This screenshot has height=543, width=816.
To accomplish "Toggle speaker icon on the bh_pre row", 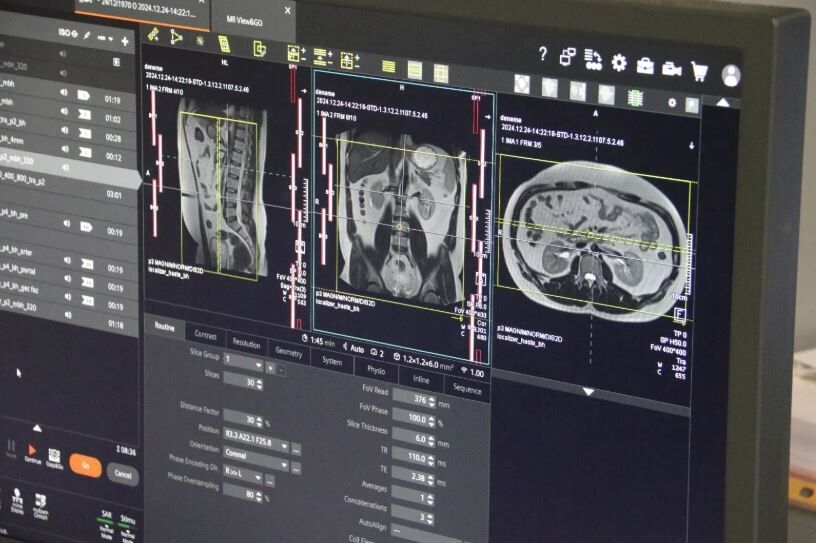I will tap(67, 223).
